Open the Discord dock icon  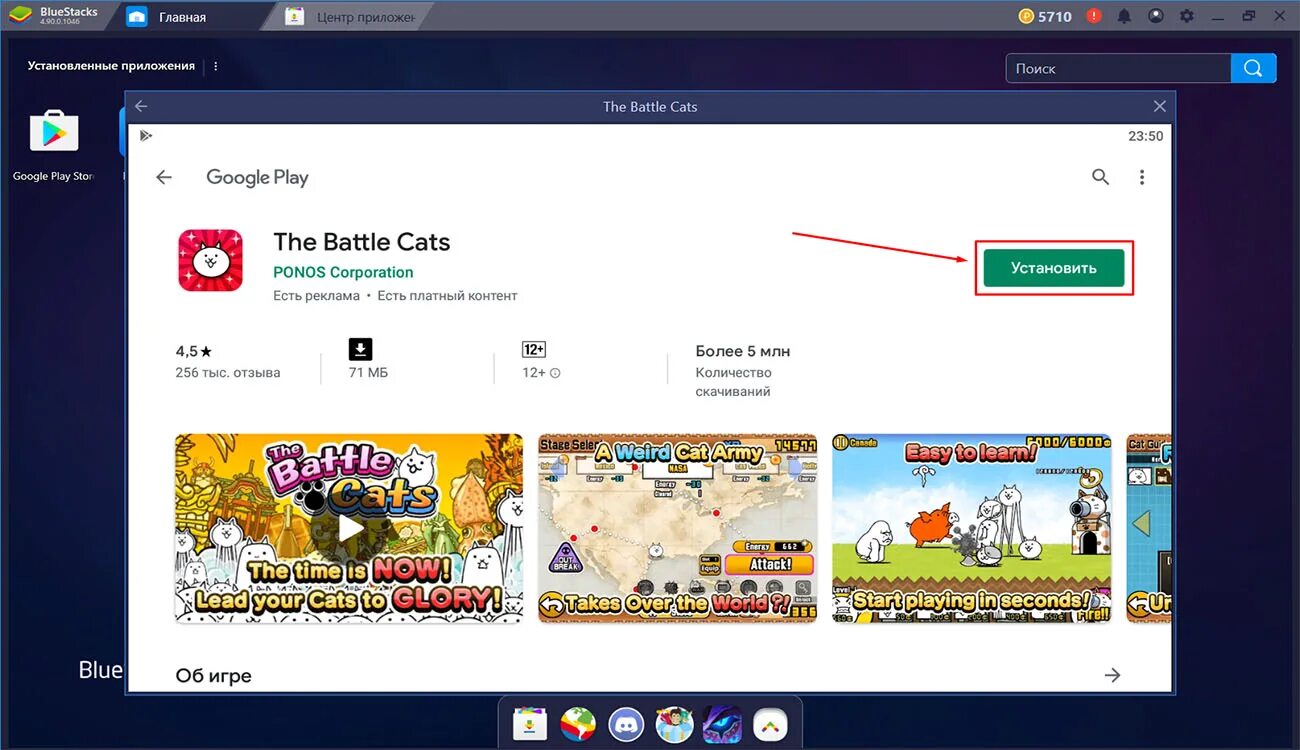pyautogui.click(x=626, y=723)
